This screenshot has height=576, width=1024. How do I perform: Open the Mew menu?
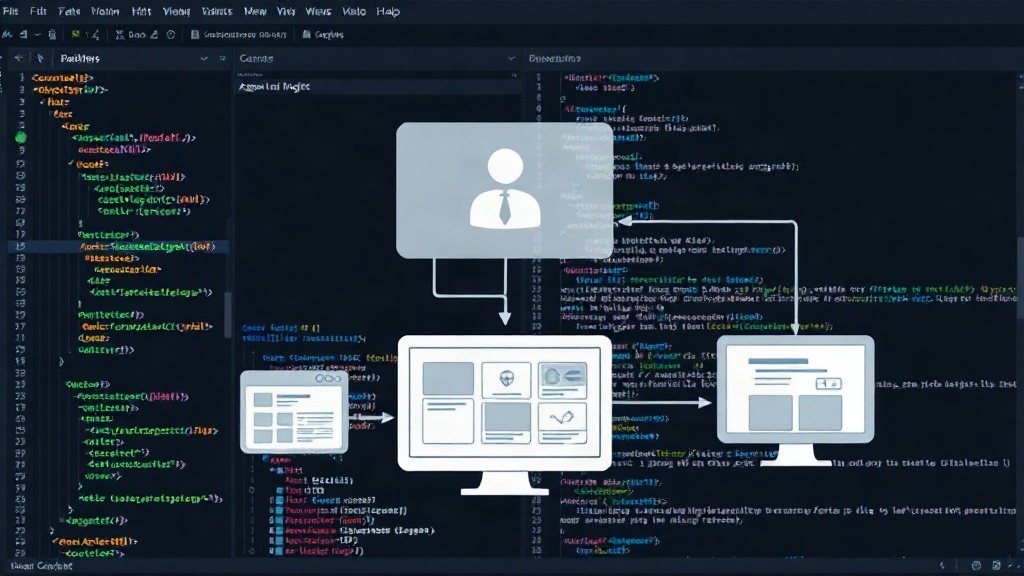pyautogui.click(x=255, y=11)
